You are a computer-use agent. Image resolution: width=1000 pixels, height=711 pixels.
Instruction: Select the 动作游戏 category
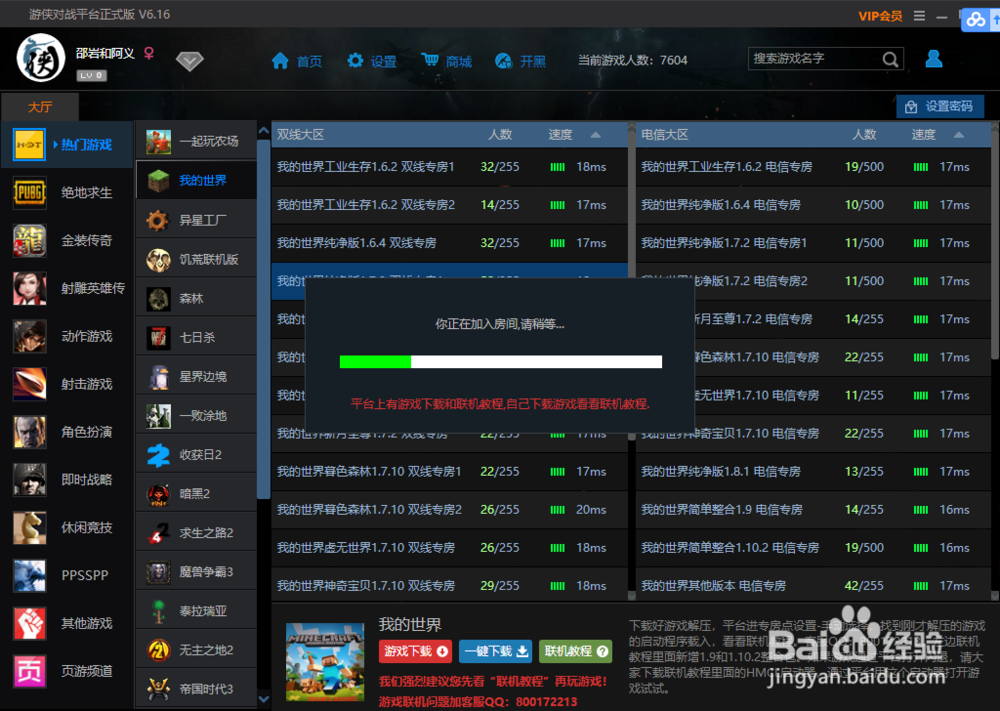point(67,336)
